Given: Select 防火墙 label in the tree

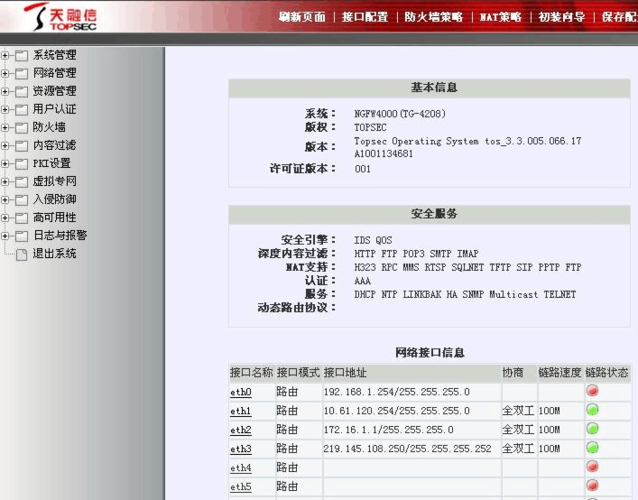Looking at the screenshot, I should 49,127.
